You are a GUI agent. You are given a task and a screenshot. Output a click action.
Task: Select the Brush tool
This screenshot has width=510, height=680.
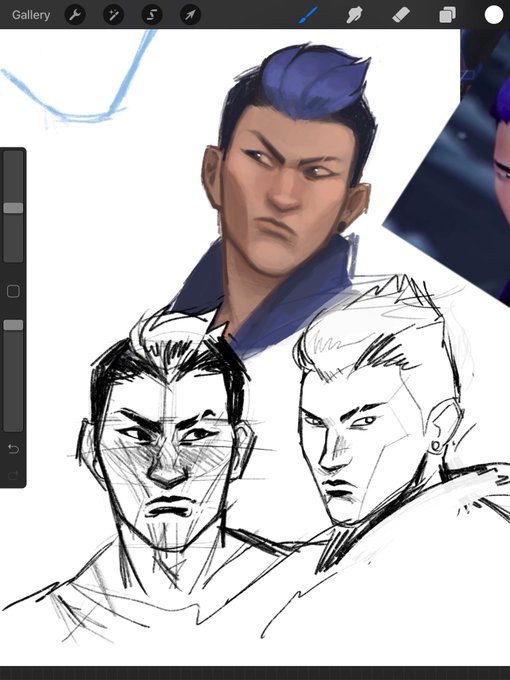[308, 15]
